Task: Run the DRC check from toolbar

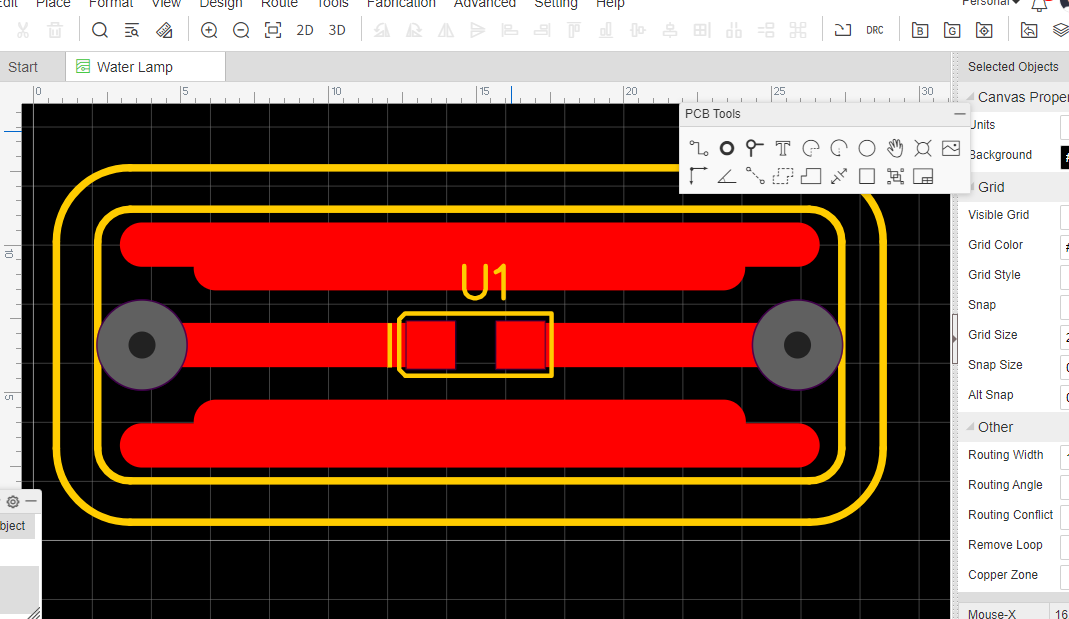Action: (x=875, y=30)
